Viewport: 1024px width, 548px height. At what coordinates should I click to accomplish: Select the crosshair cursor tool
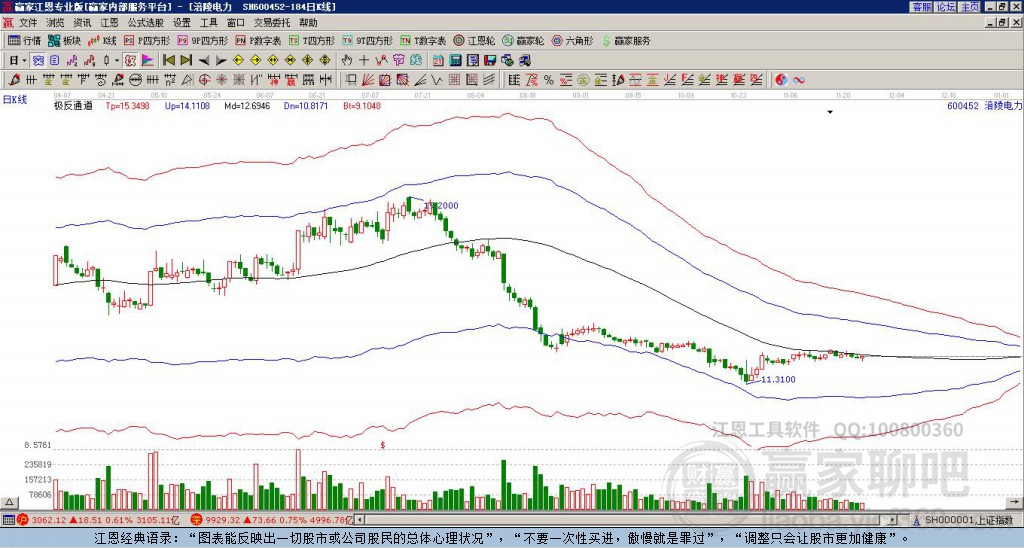364,60
